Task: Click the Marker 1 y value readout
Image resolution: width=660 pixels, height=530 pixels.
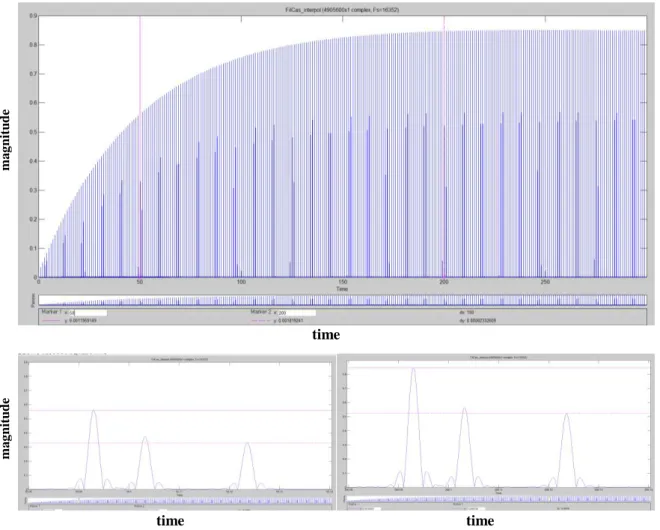Action: point(81,321)
